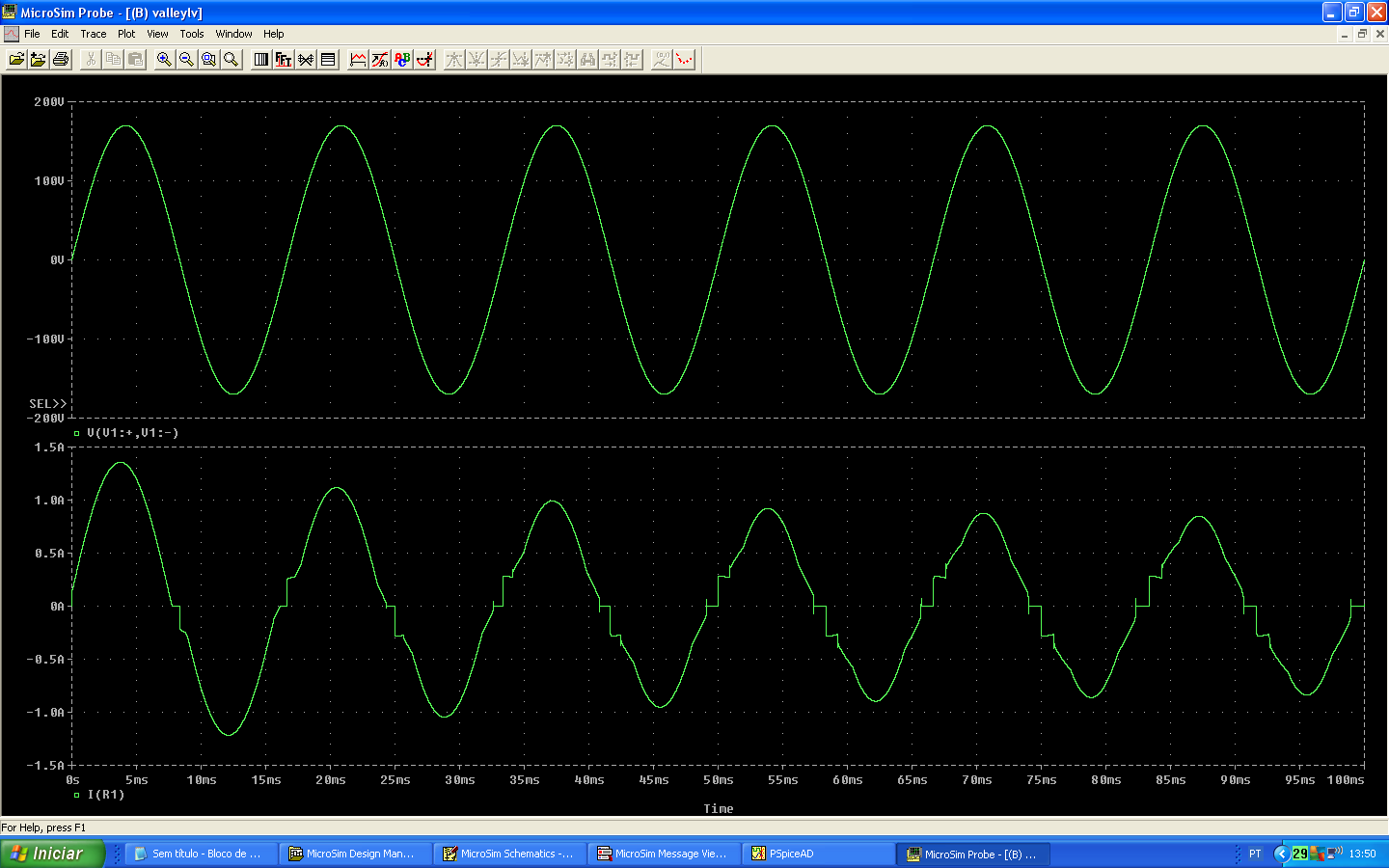Image resolution: width=1389 pixels, height=868 pixels.
Task: Open the Trace menu
Action: 94,34
